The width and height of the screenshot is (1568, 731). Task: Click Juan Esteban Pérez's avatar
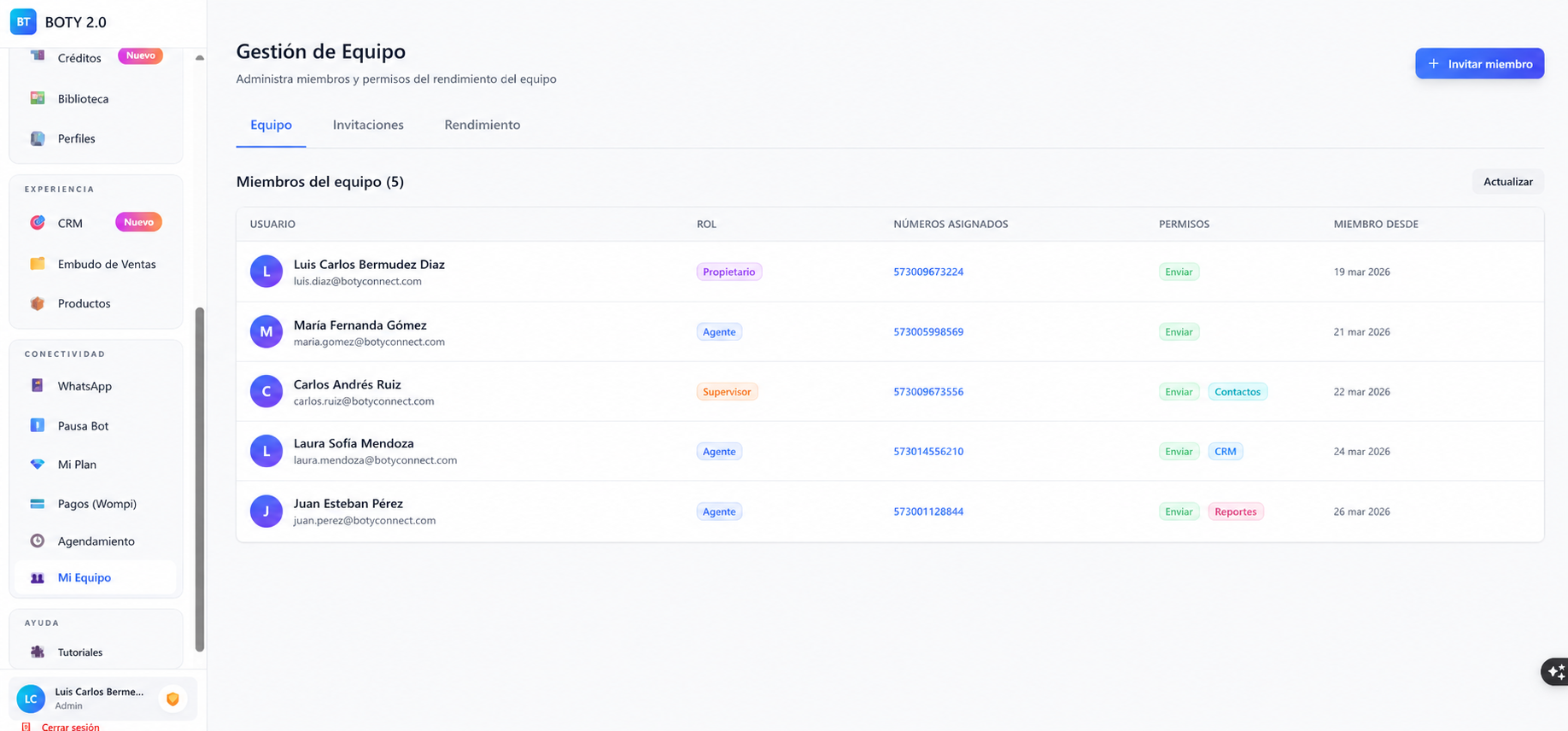[x=266, y=512]
